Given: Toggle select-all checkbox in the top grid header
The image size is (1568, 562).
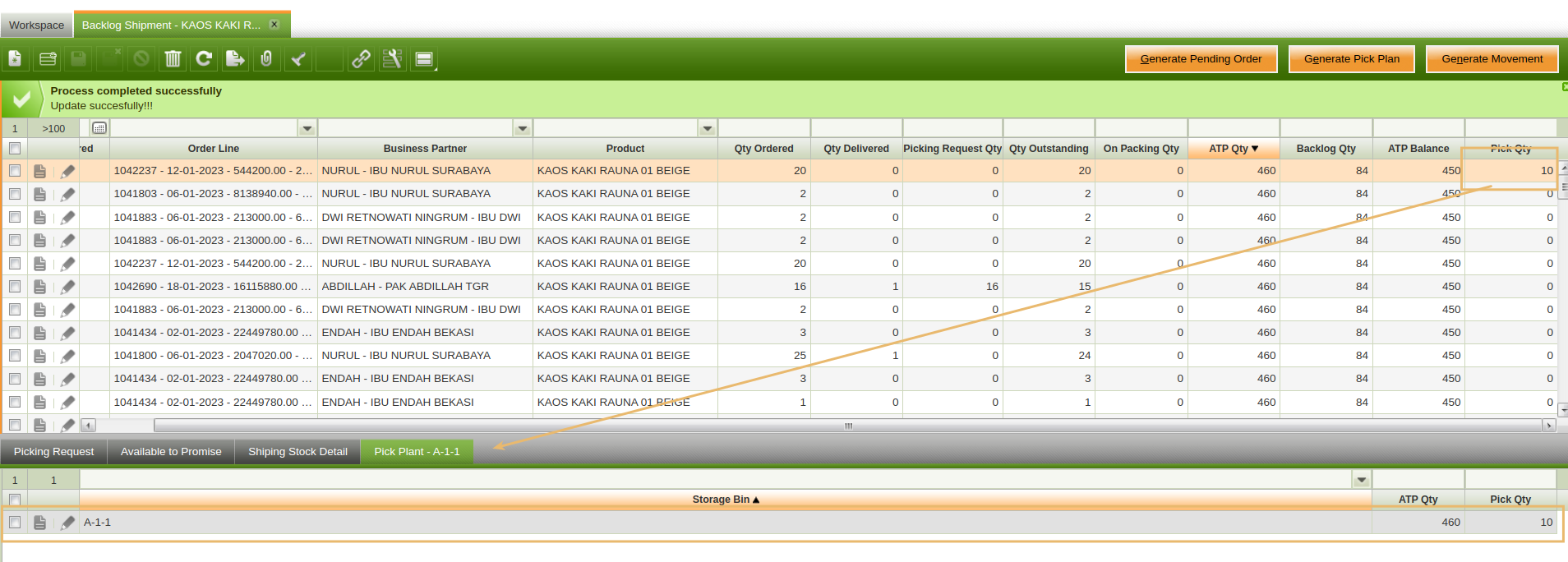Looking at the screenshot, I should coord(15,149).
